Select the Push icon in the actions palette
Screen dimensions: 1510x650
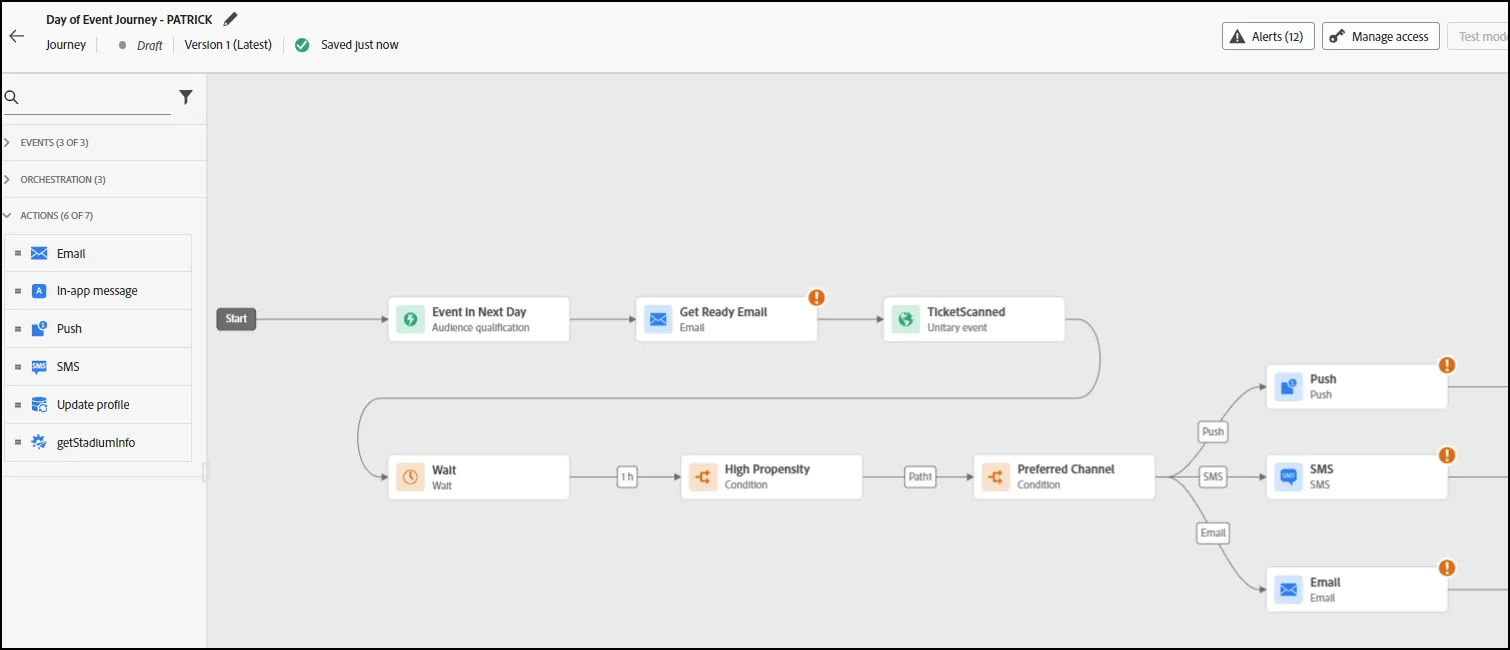tap(39, 329)
